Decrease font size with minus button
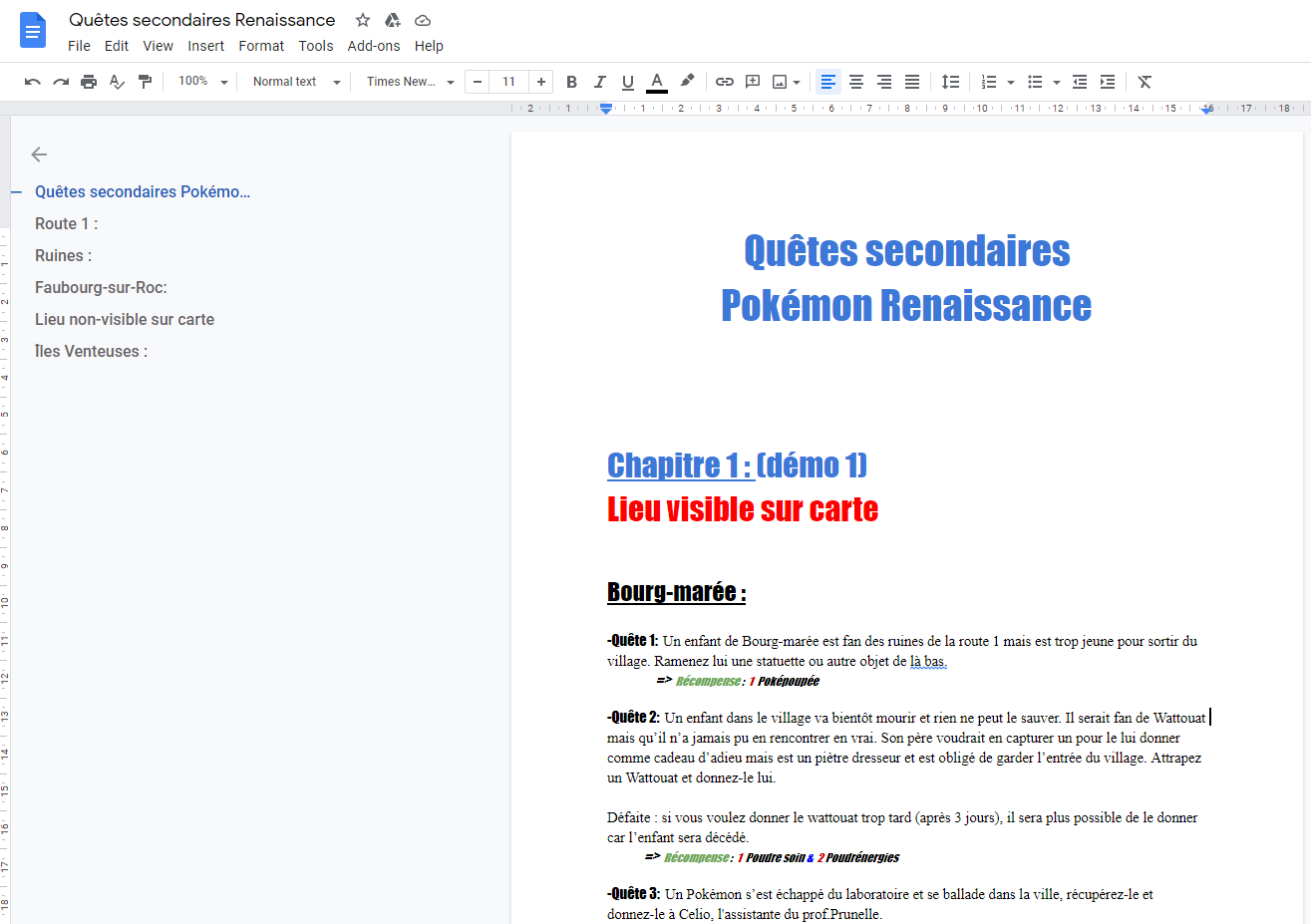Viewport: 1311px width, 924px height. click(478, 82)
